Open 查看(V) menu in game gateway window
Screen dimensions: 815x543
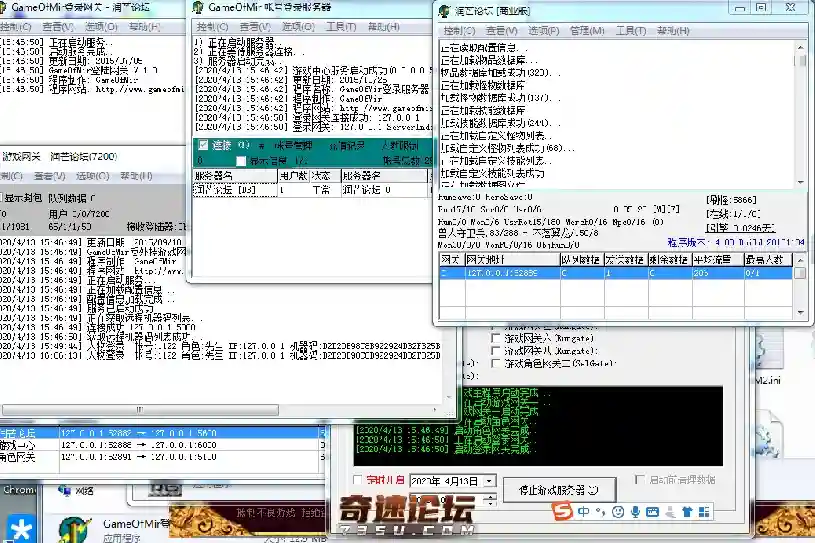[x=49, y=176]
